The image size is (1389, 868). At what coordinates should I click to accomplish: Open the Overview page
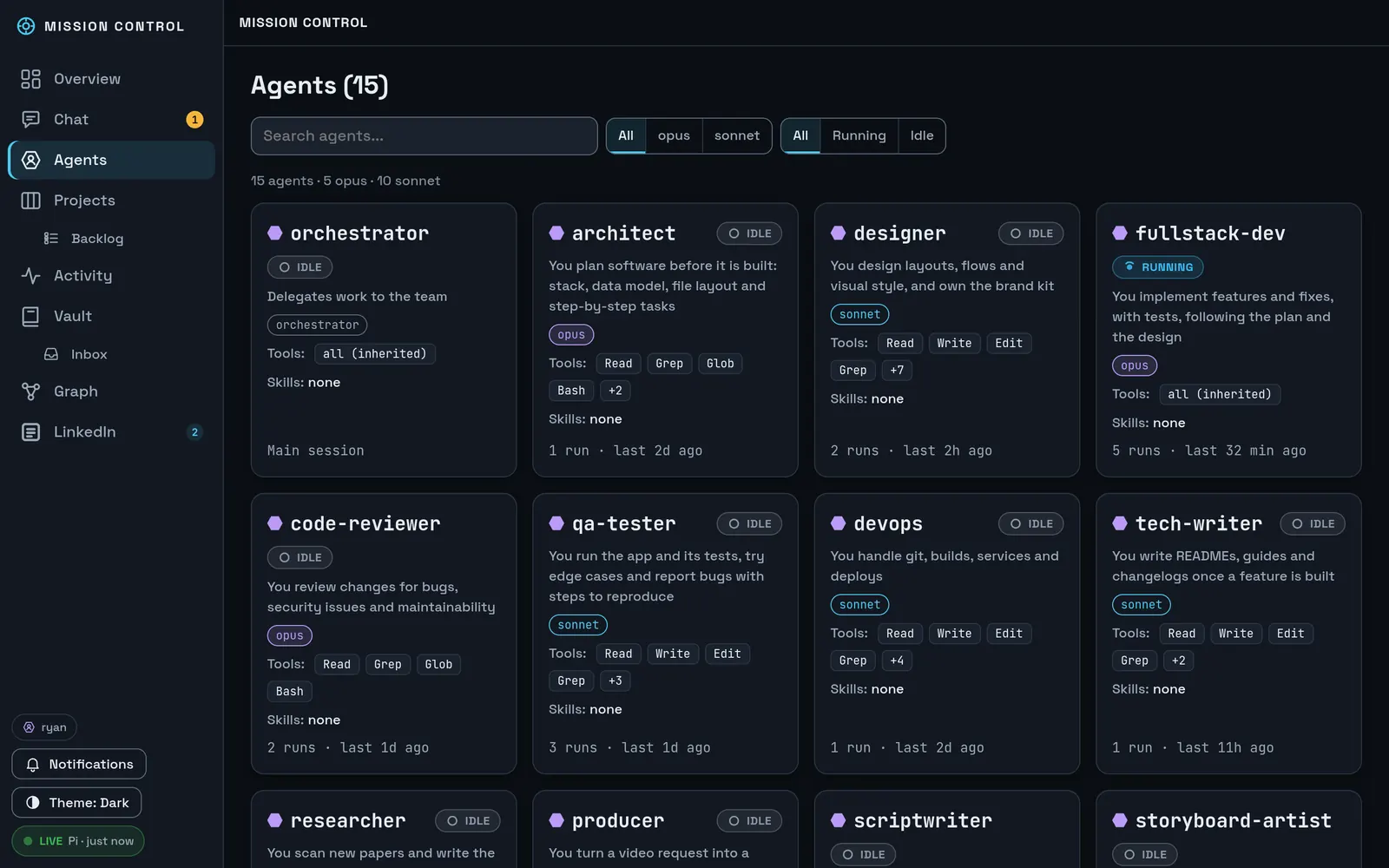[x=111, y=79]
